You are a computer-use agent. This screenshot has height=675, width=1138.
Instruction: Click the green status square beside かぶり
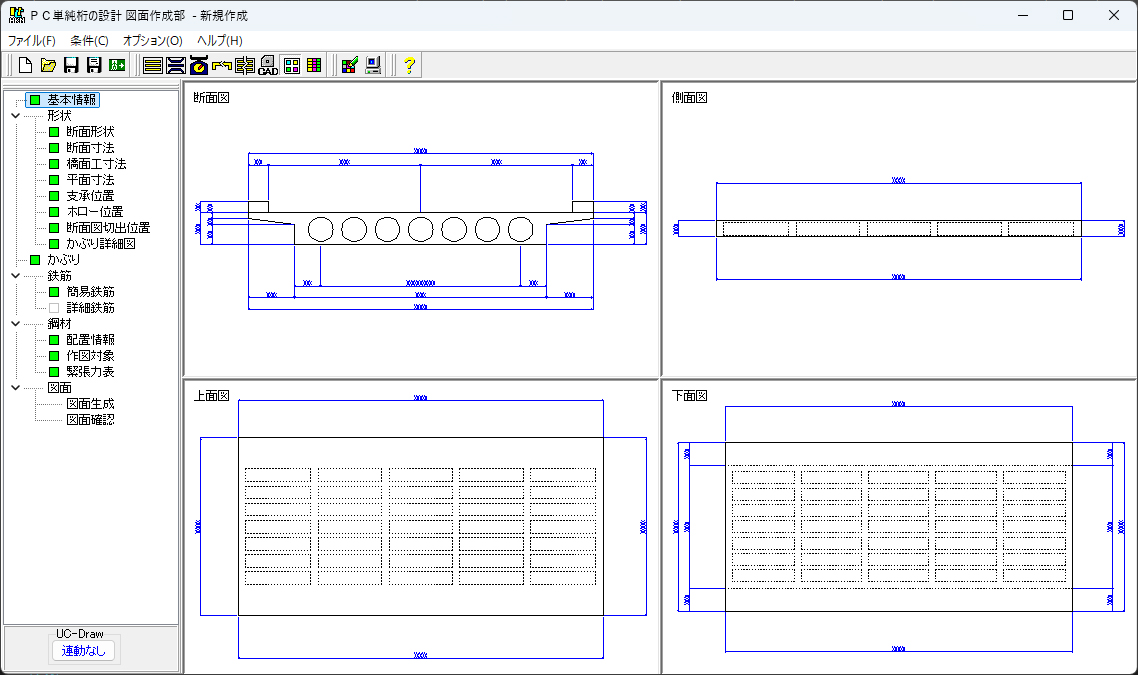point(35,260)
